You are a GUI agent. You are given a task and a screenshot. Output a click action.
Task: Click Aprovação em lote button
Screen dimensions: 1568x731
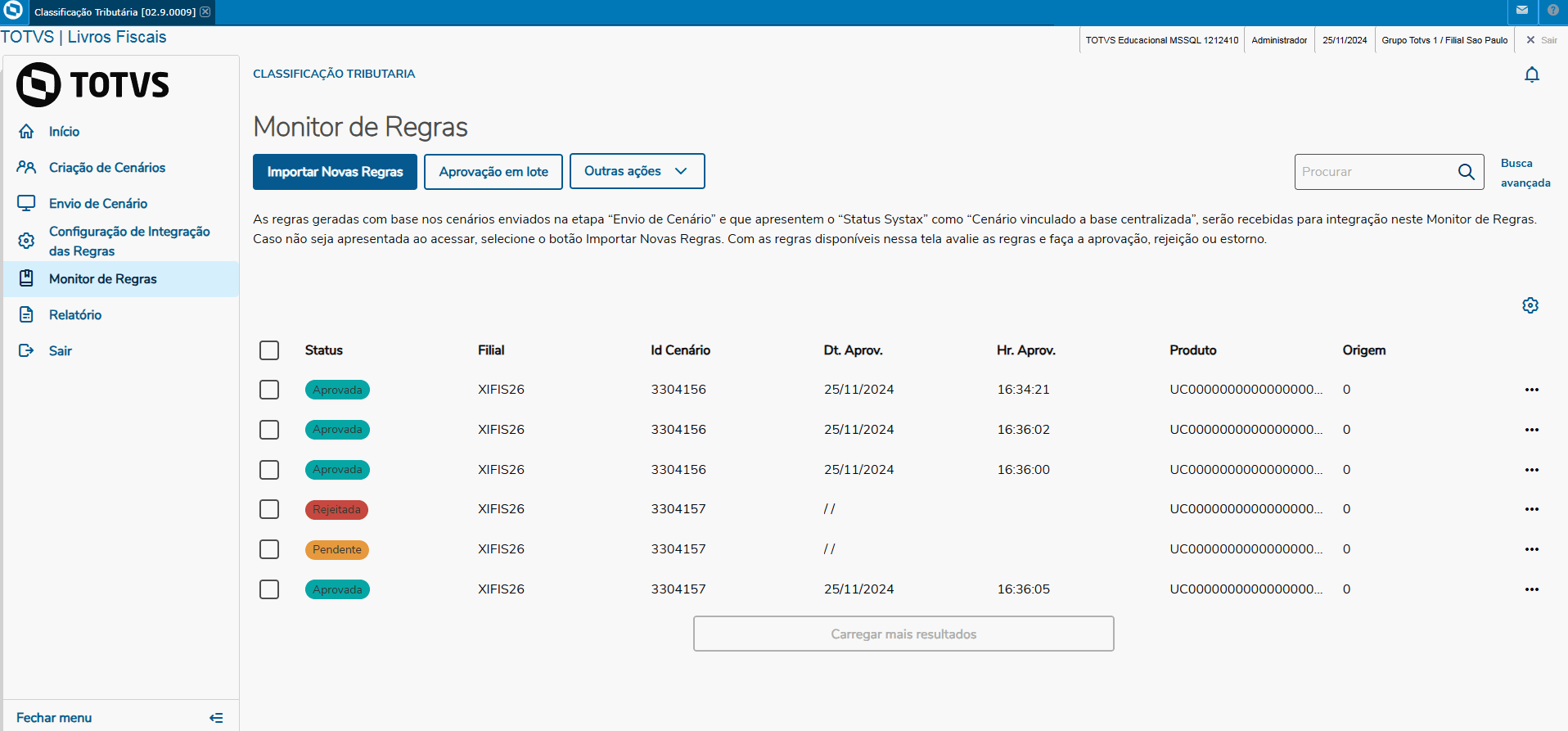[x=493, y=172]
